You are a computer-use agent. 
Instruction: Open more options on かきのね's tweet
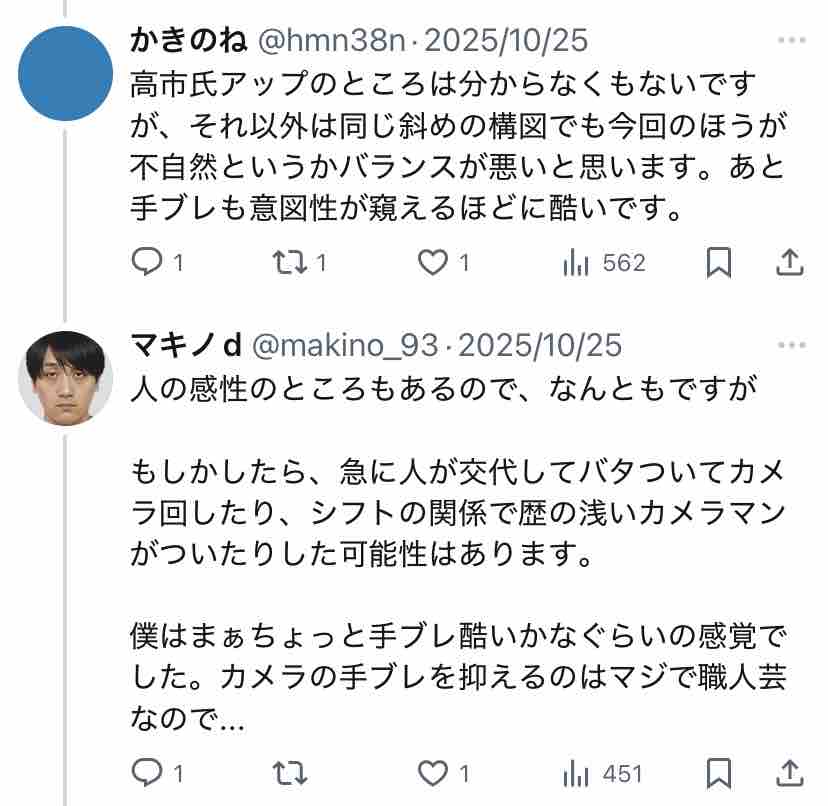[x=791, y=41]
